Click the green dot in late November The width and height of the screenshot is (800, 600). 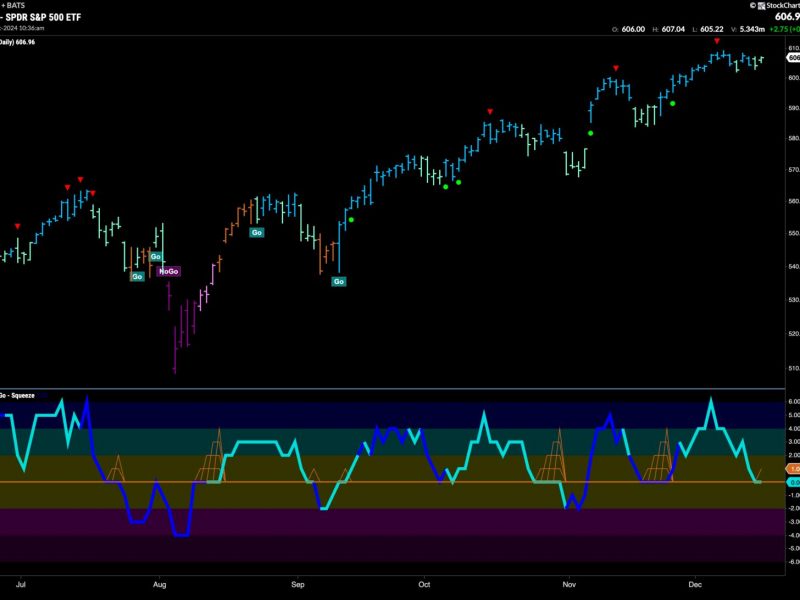672,104
